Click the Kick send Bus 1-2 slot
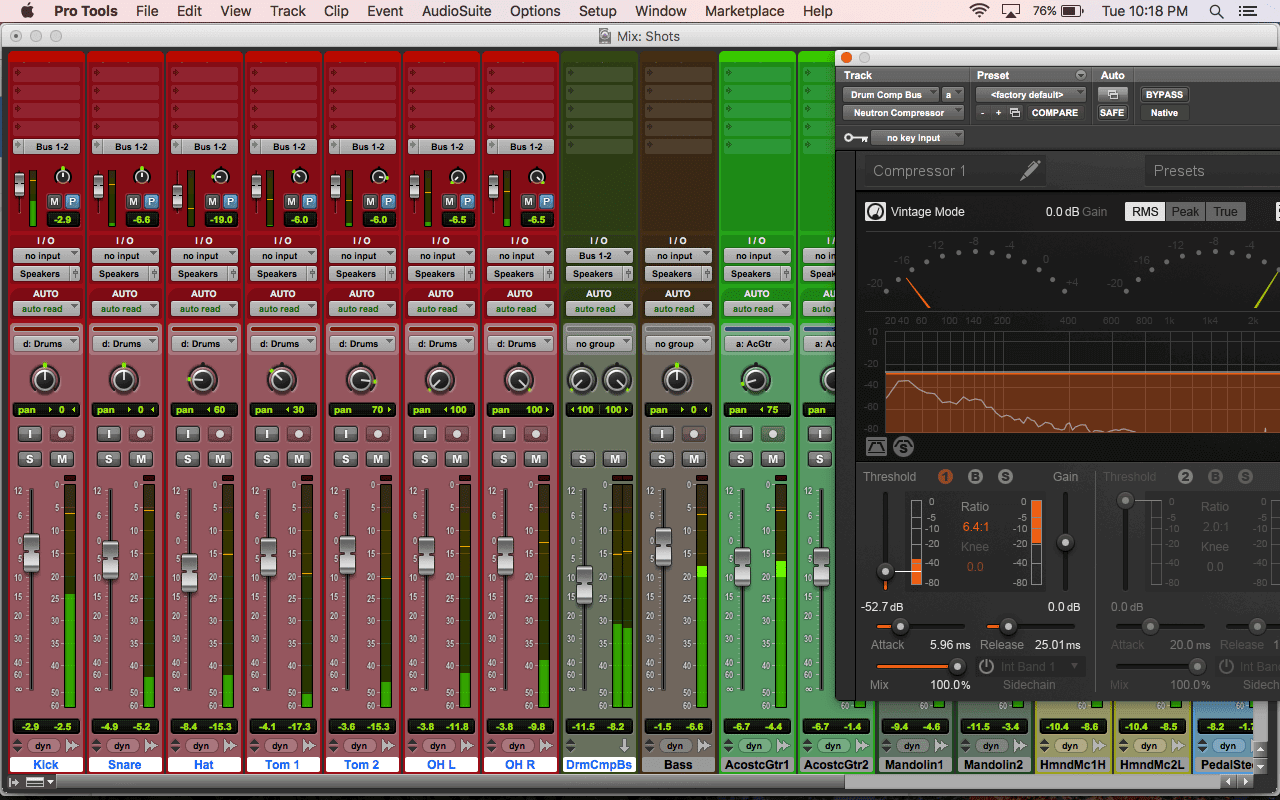The image size is (1280, 800). pyautogui.click(x=46, y=147)
